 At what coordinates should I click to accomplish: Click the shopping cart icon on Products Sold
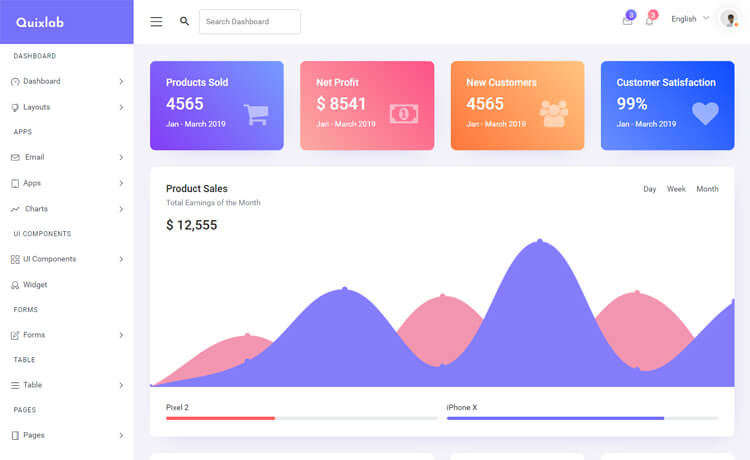256,114
